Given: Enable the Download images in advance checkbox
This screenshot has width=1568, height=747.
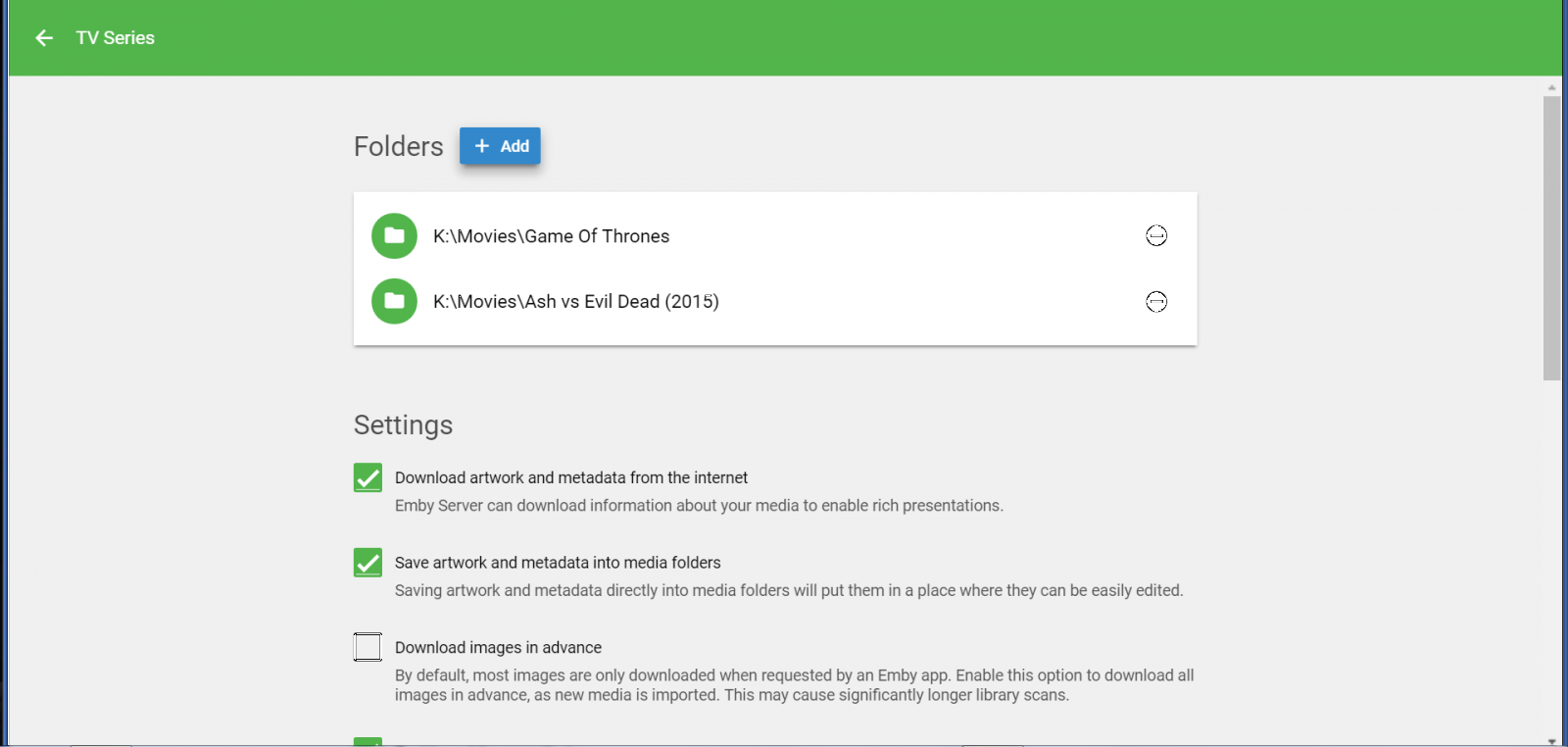Looking at the screenshot, I should coord(367,647).
